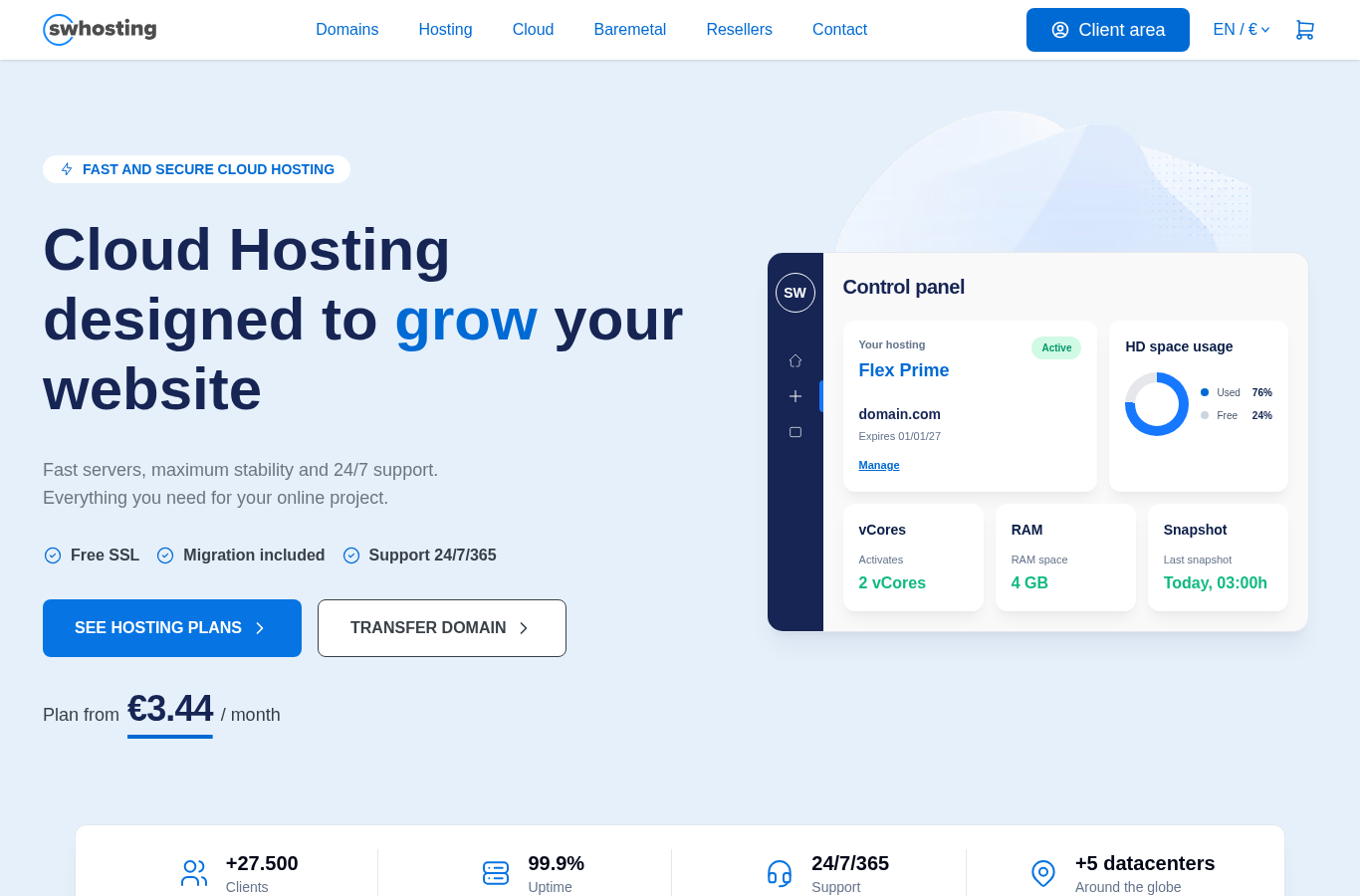This screenshot has width=1360, height=896.
Task: Open the shopping cart icon
Action: coord(1304,30)
